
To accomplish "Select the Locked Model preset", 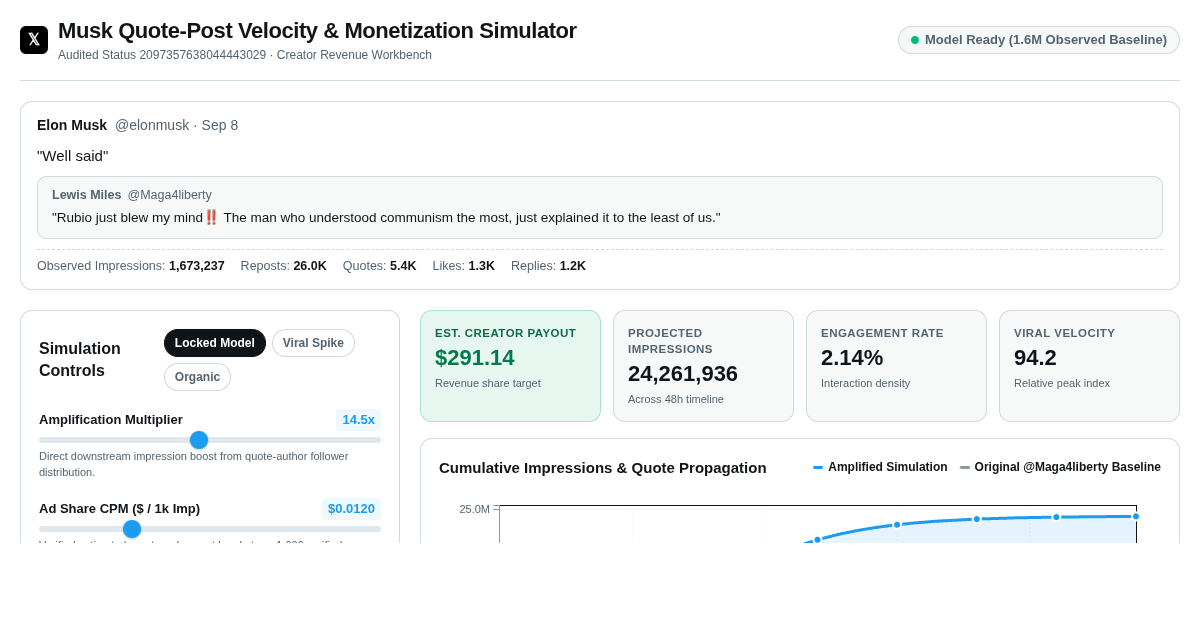I will 215,343.
